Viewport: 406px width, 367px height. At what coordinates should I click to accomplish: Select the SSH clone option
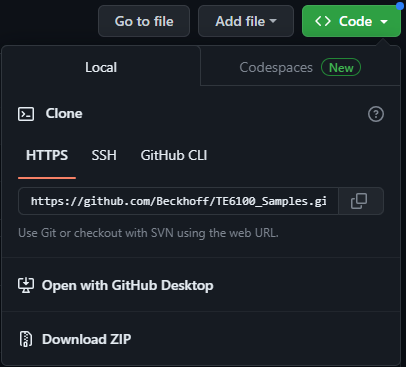pos(104,156)
